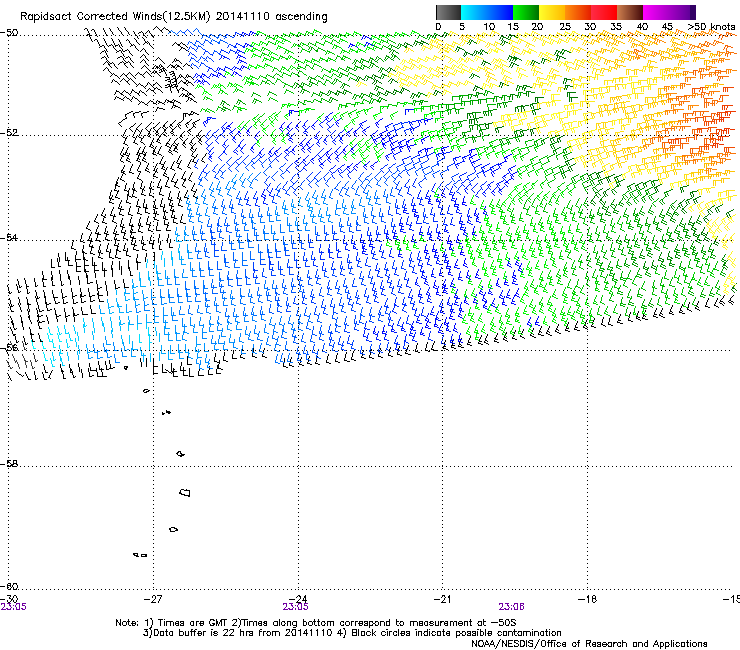
Task: Click the green 15-20 knots legend segment
Action: pos(526,12)
